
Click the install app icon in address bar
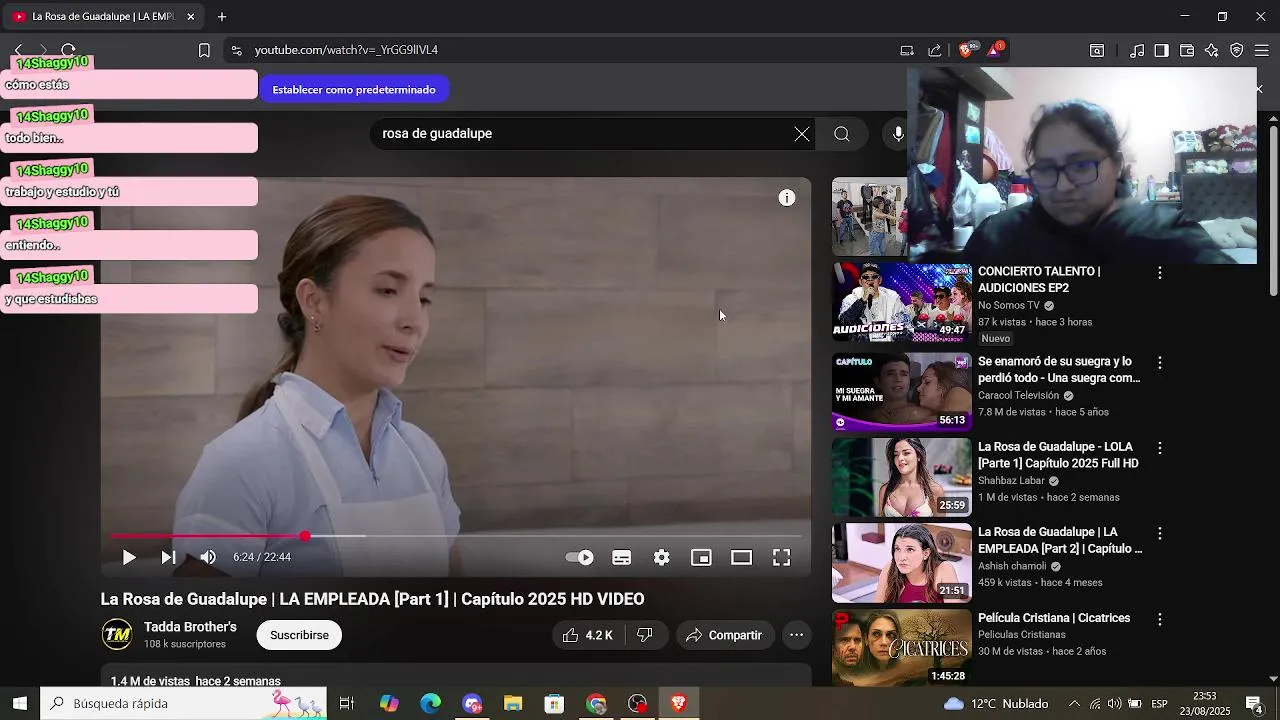click(x=907, y=50)
